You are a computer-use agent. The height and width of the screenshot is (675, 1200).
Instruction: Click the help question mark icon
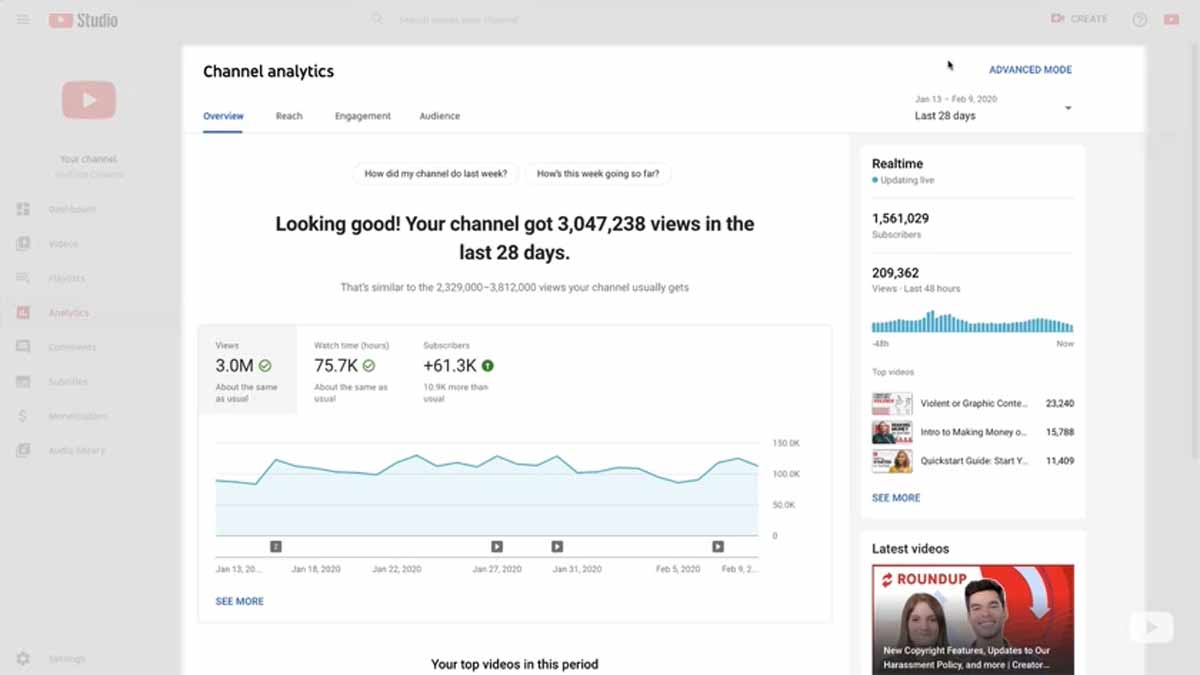1139,20
